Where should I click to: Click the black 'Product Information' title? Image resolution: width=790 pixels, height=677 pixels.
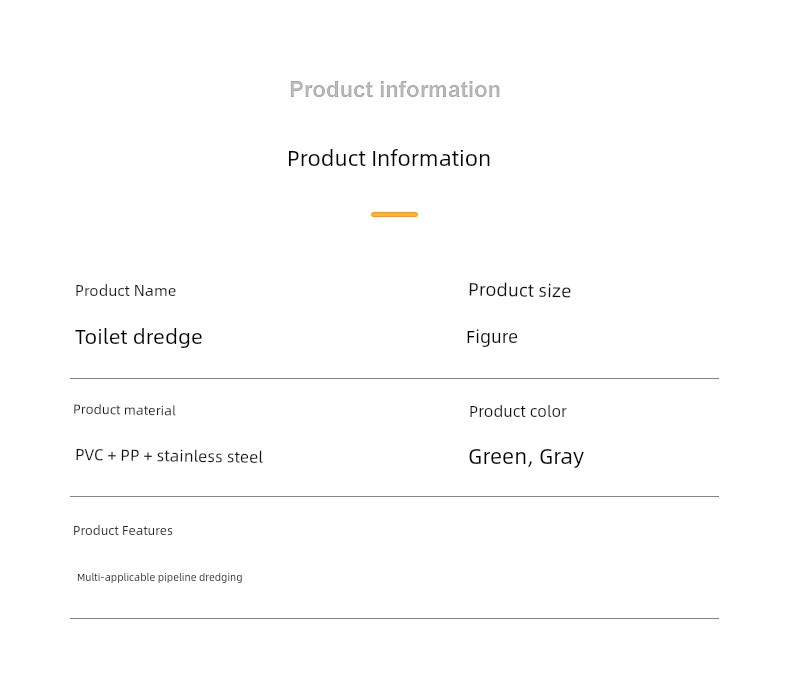coord(388,159)
